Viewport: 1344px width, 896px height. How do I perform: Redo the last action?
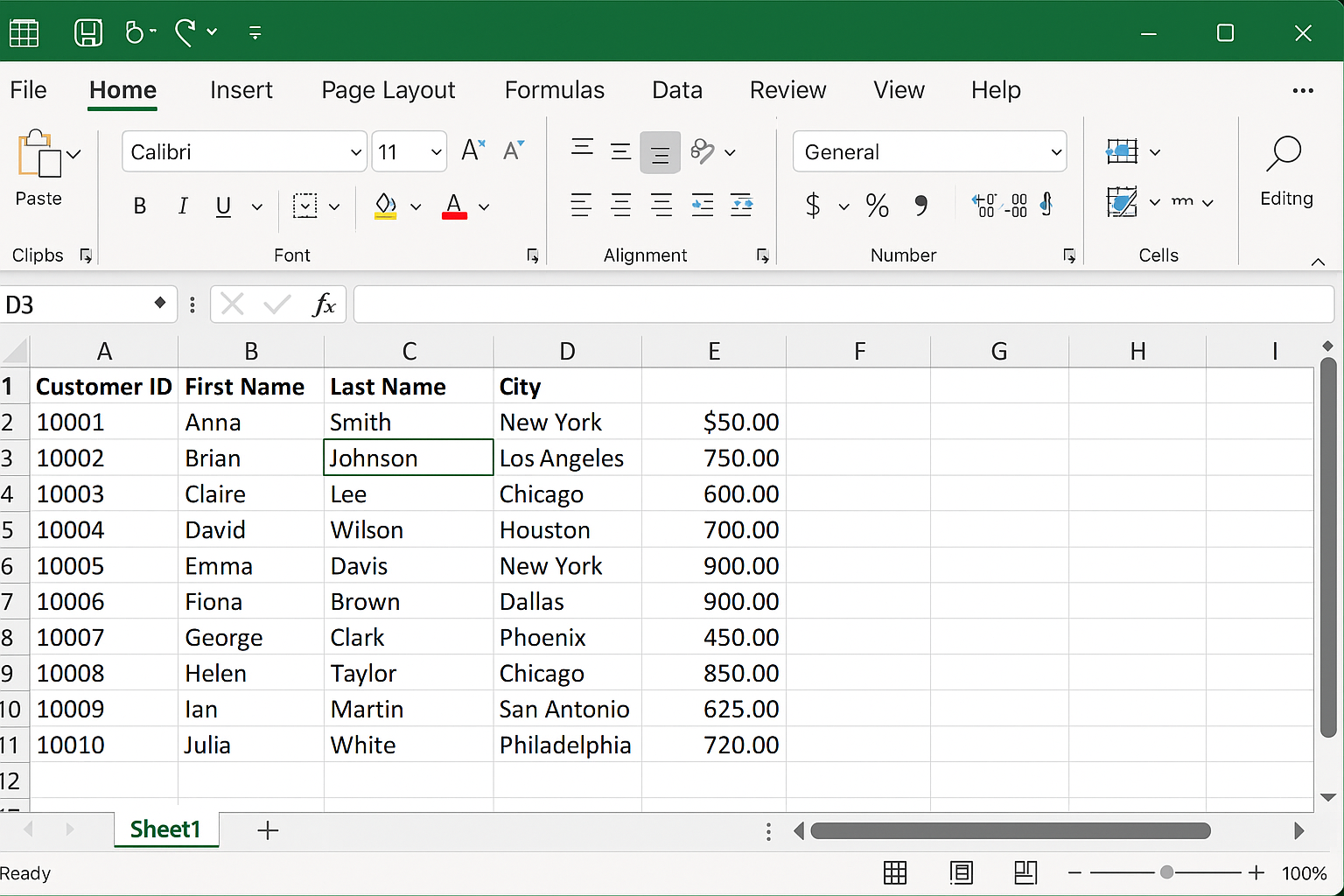tap(185, 33)
